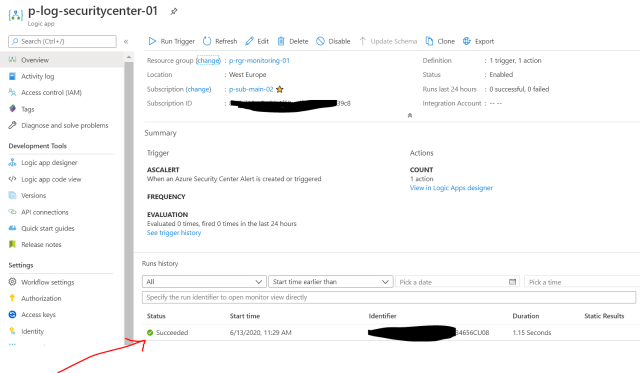Click View in Logic Apps designer link
The image size is (640, 373).
pos(451,188)
